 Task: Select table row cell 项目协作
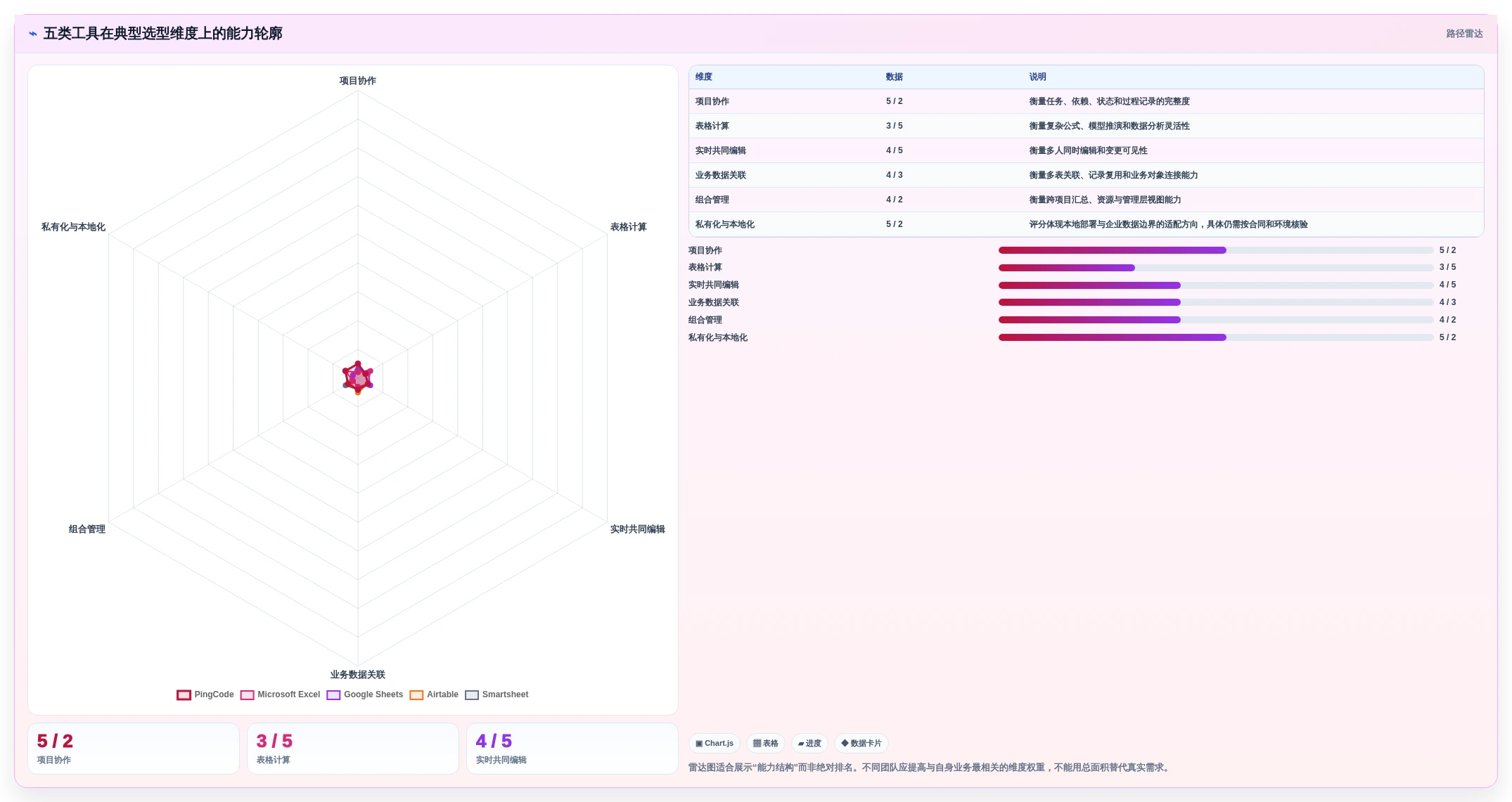[712, 101]
